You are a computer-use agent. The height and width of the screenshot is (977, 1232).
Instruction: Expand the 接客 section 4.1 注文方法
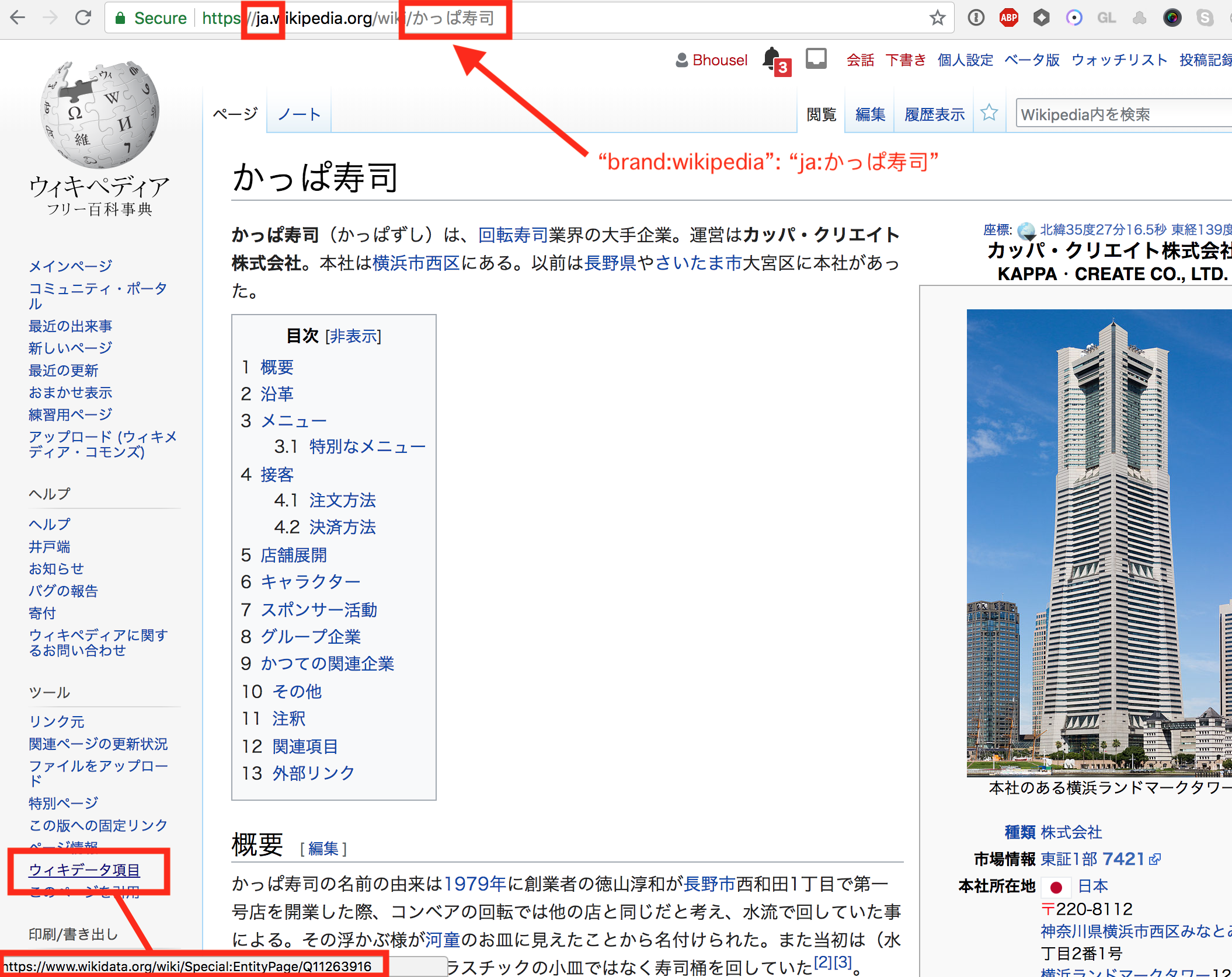pyautogui.click(x=340, y=499)
